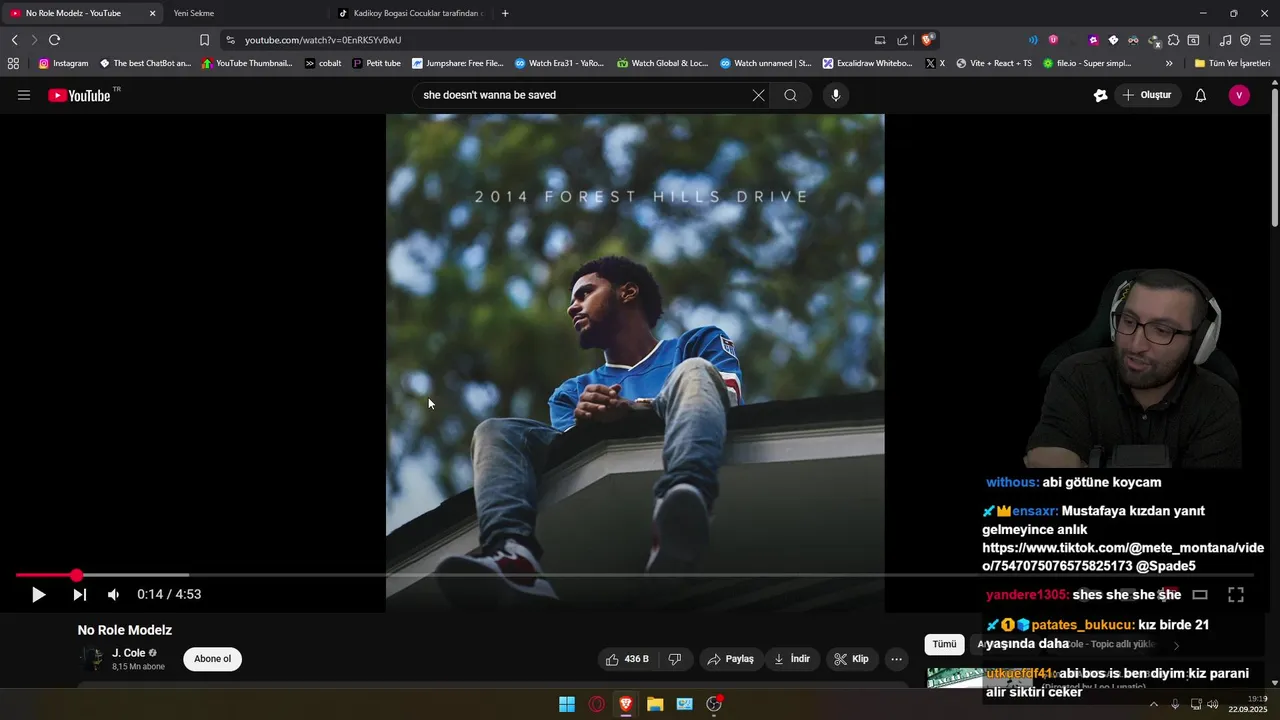The image size is (1280, 720).
Task: Click the search field text
Action: click(489, 95)
